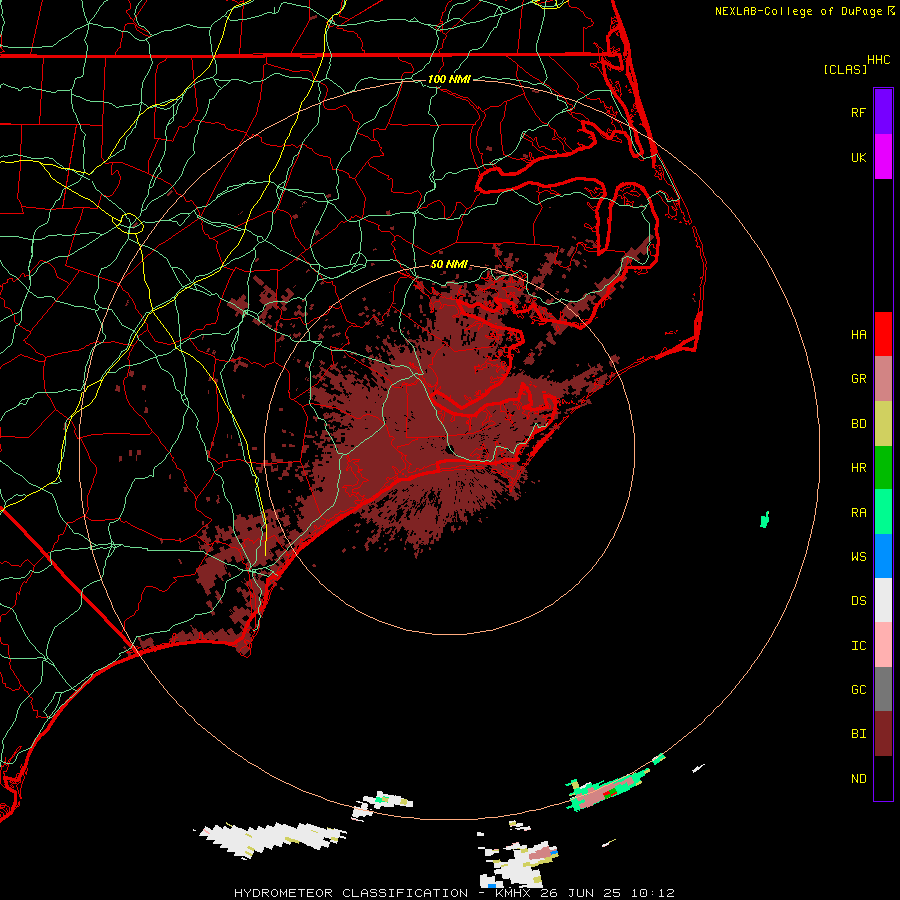
Task: Click the '100 NMI' range ring label
Action: coord(449,79)
